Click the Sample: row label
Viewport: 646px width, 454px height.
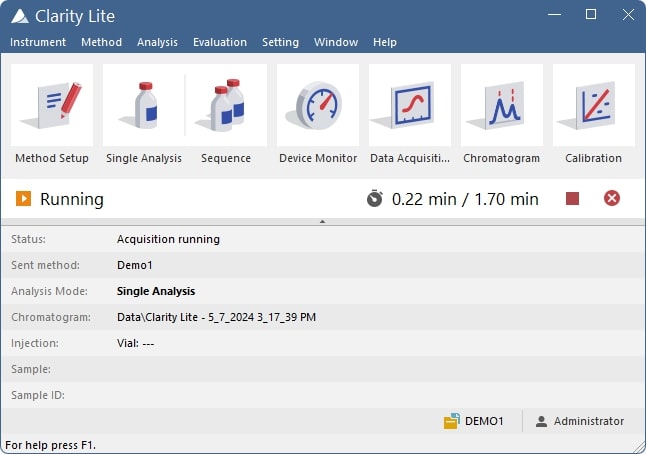(x=31, y=369)
